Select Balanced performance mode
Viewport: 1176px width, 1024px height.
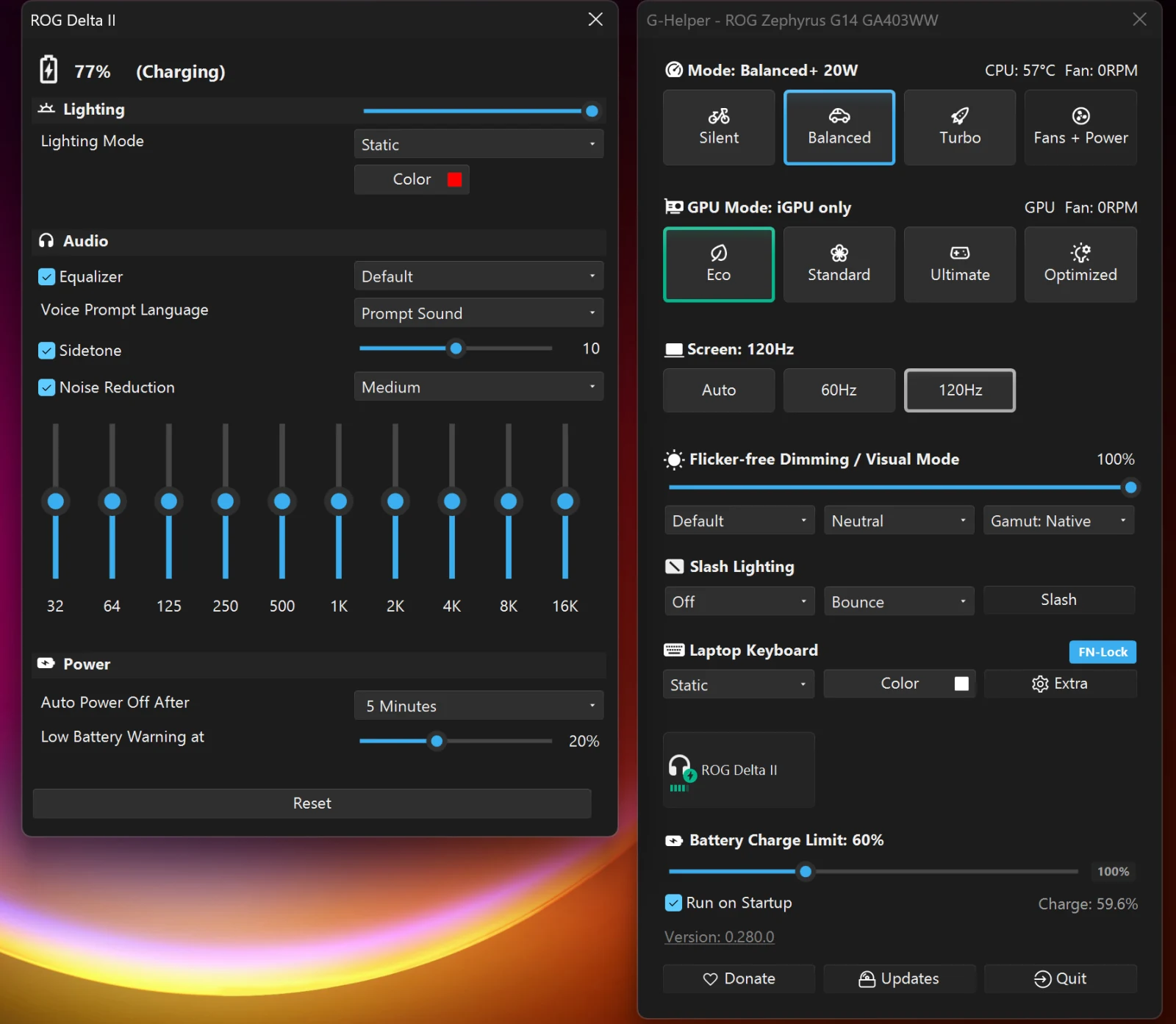[839, 127]
